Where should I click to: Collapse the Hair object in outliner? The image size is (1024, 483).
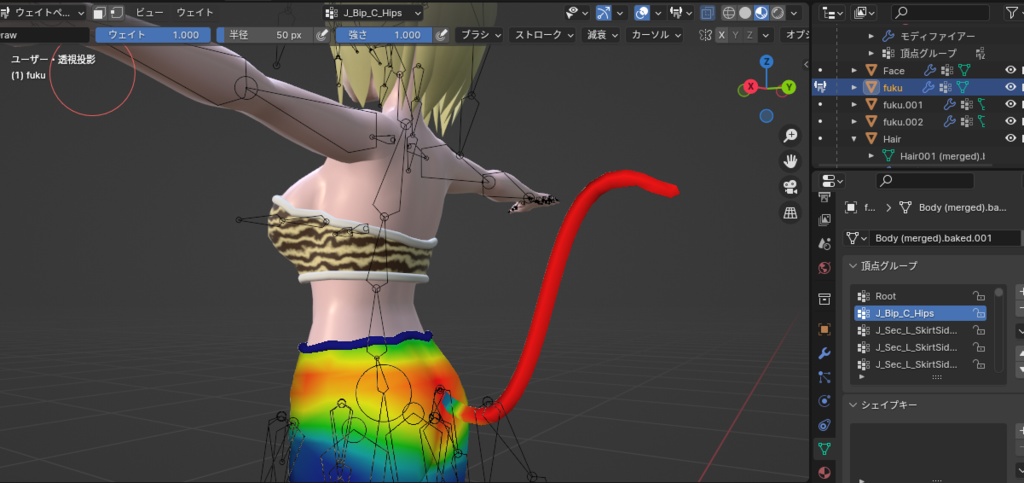(x=854, y=138)
